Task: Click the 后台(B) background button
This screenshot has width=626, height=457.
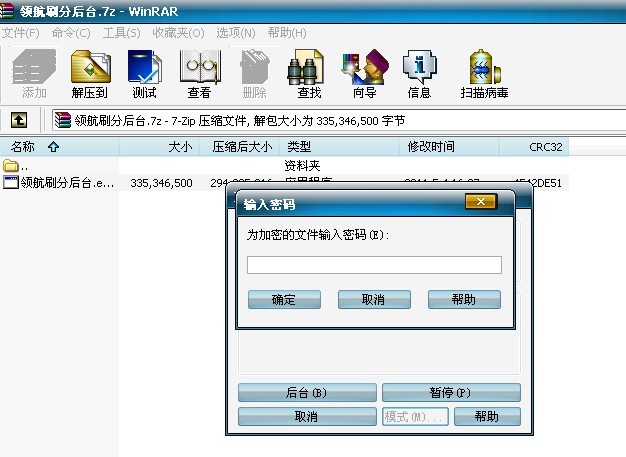Action: point(307,393)
